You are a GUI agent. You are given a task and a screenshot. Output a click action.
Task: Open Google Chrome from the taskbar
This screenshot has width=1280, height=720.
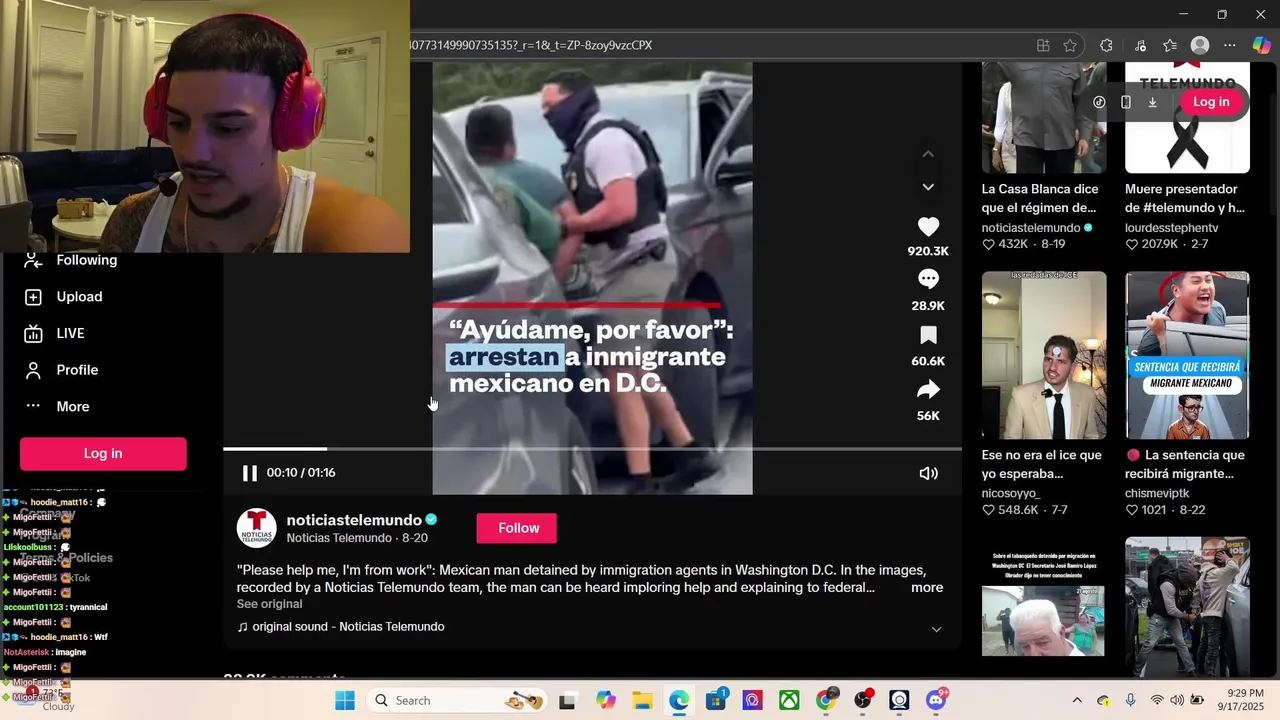(826, 700)
